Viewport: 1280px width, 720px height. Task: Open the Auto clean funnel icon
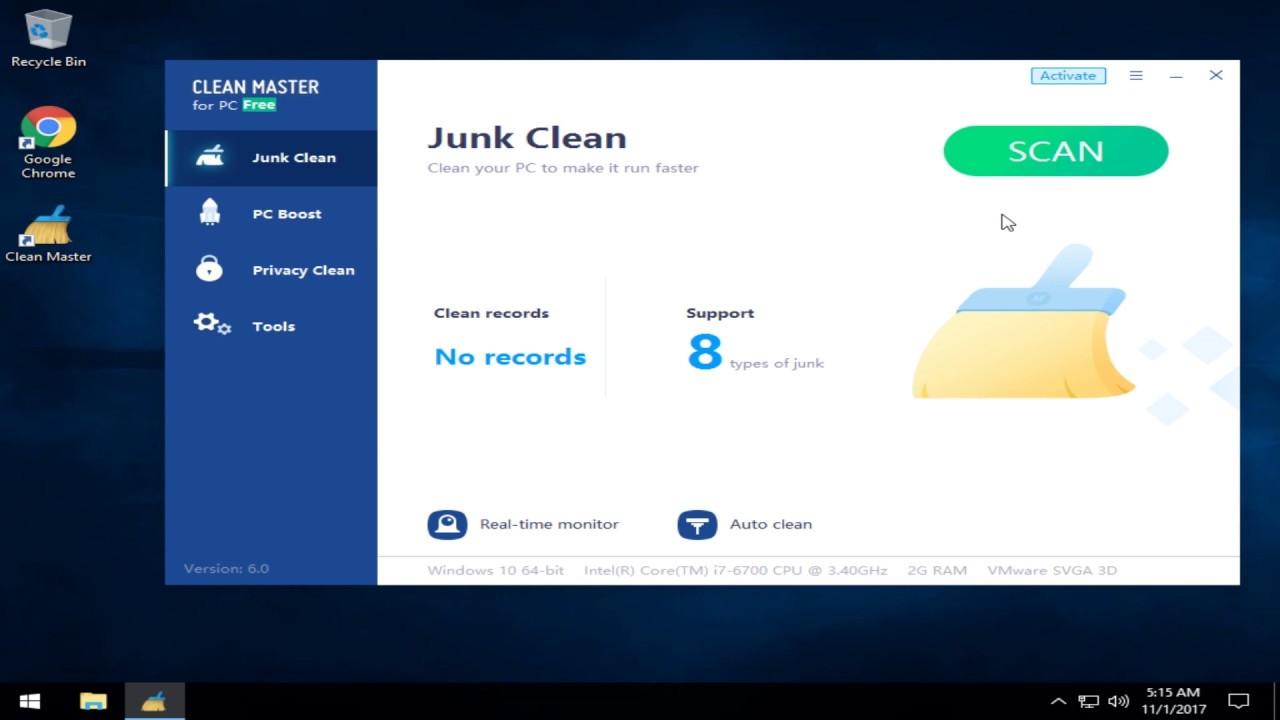point(697,524)
